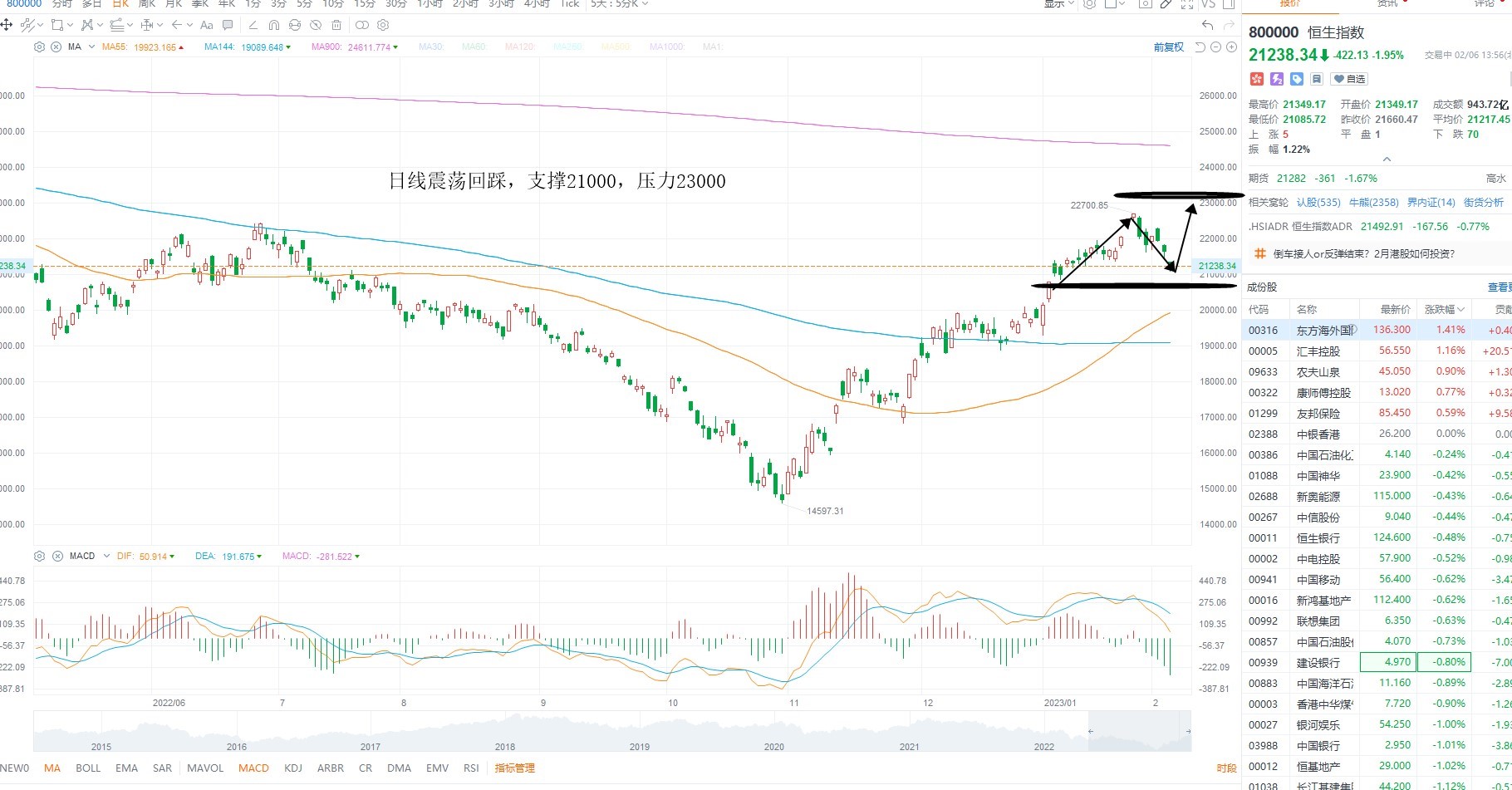This screenshot has height=790, width=1512.
Task: Open the 牛熊(2358) link
Action: pyautogui.click(x=1373, y=202)
